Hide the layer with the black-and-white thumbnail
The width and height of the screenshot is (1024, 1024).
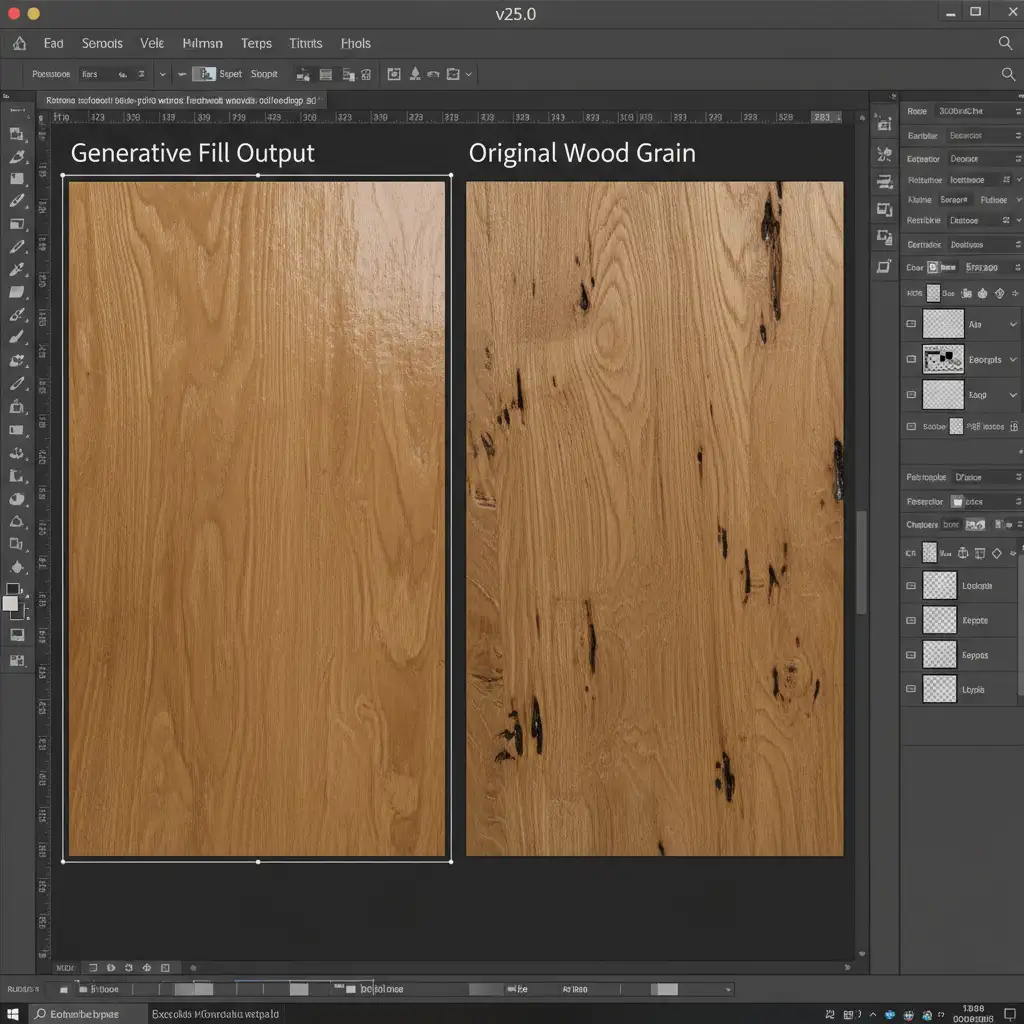pyautogui.click(x=911, y=359)
